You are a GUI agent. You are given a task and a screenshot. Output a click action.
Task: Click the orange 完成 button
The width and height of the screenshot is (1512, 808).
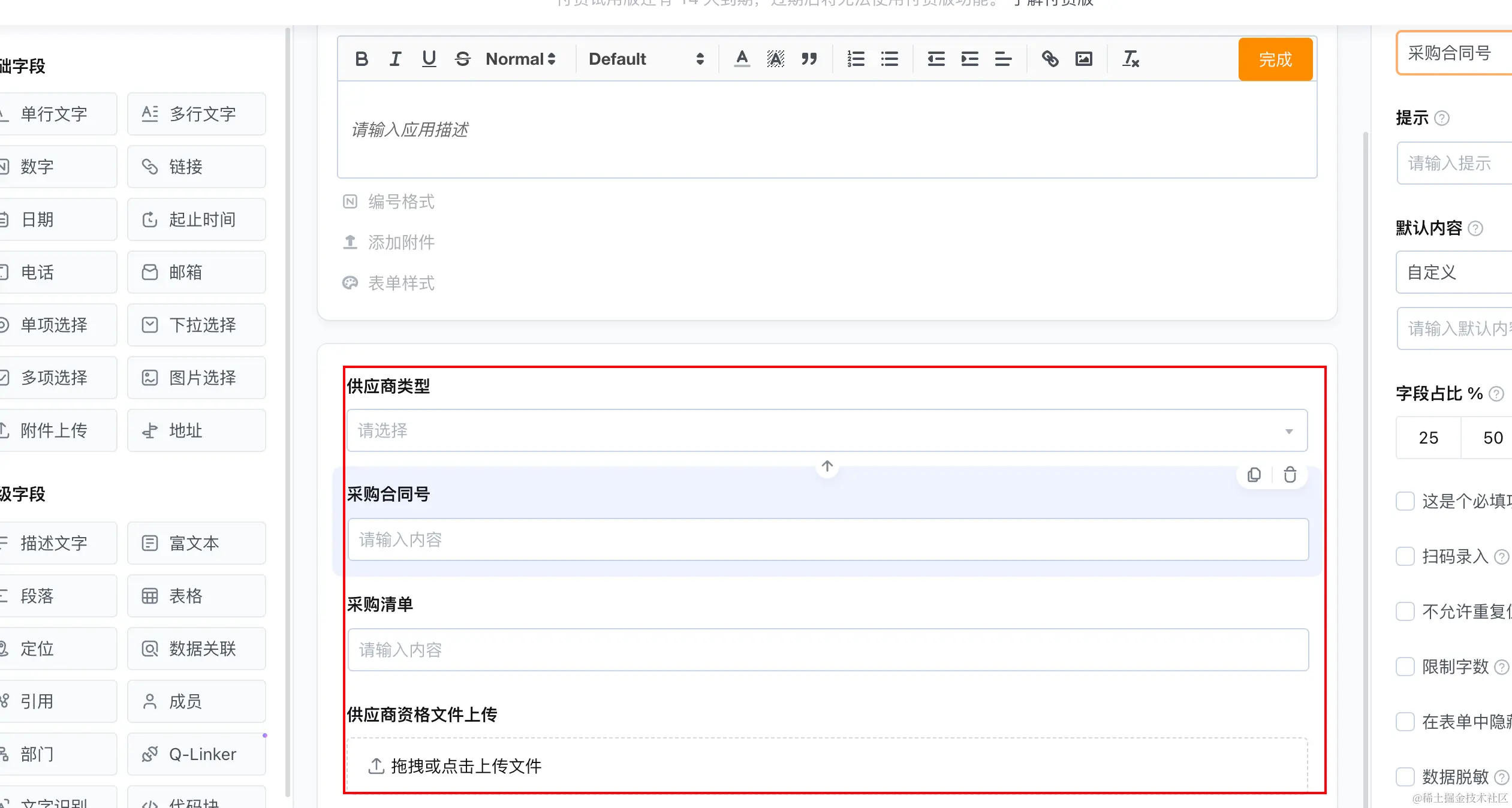coord(1275,59)
